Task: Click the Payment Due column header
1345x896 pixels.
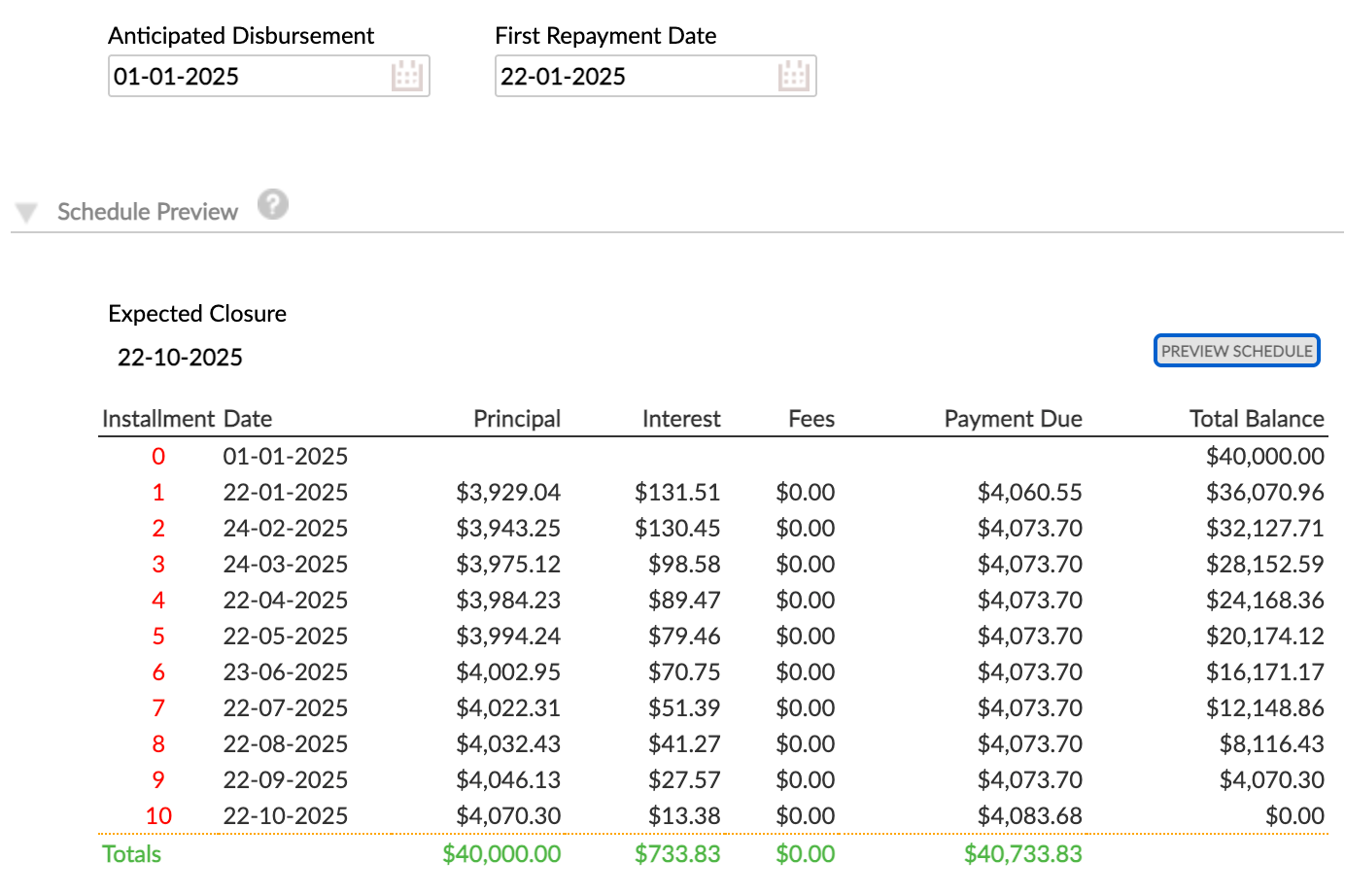Action: pos(1013,419)
